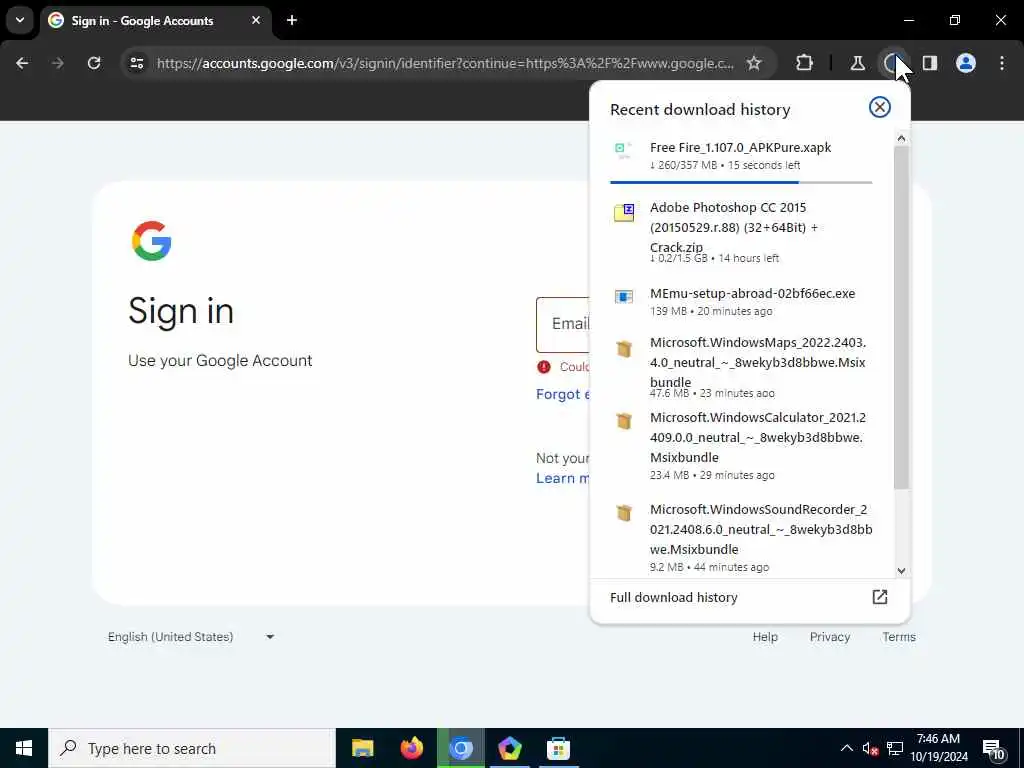The height and width of the screenshot is (768, 1024).
Task: Open Chrome Labs flask icon
Action: 857,63
